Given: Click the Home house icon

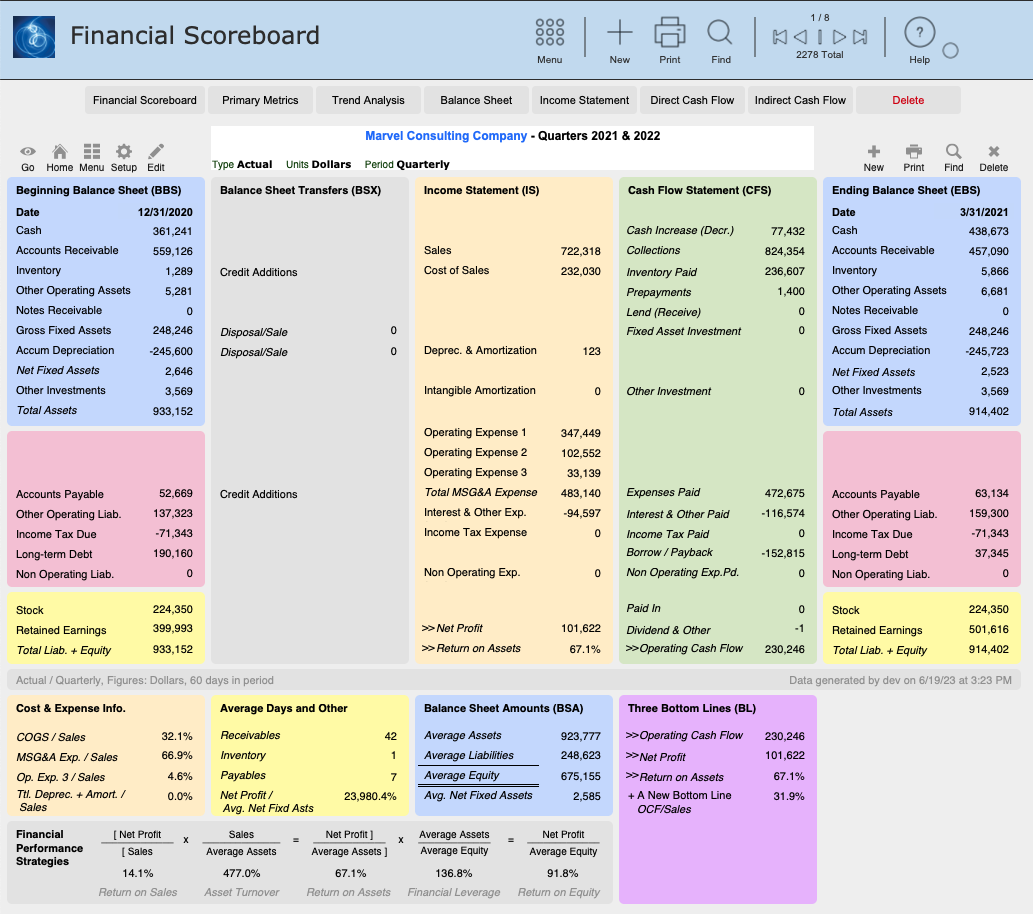Looking at the screenshot, I should coord(59,152).
